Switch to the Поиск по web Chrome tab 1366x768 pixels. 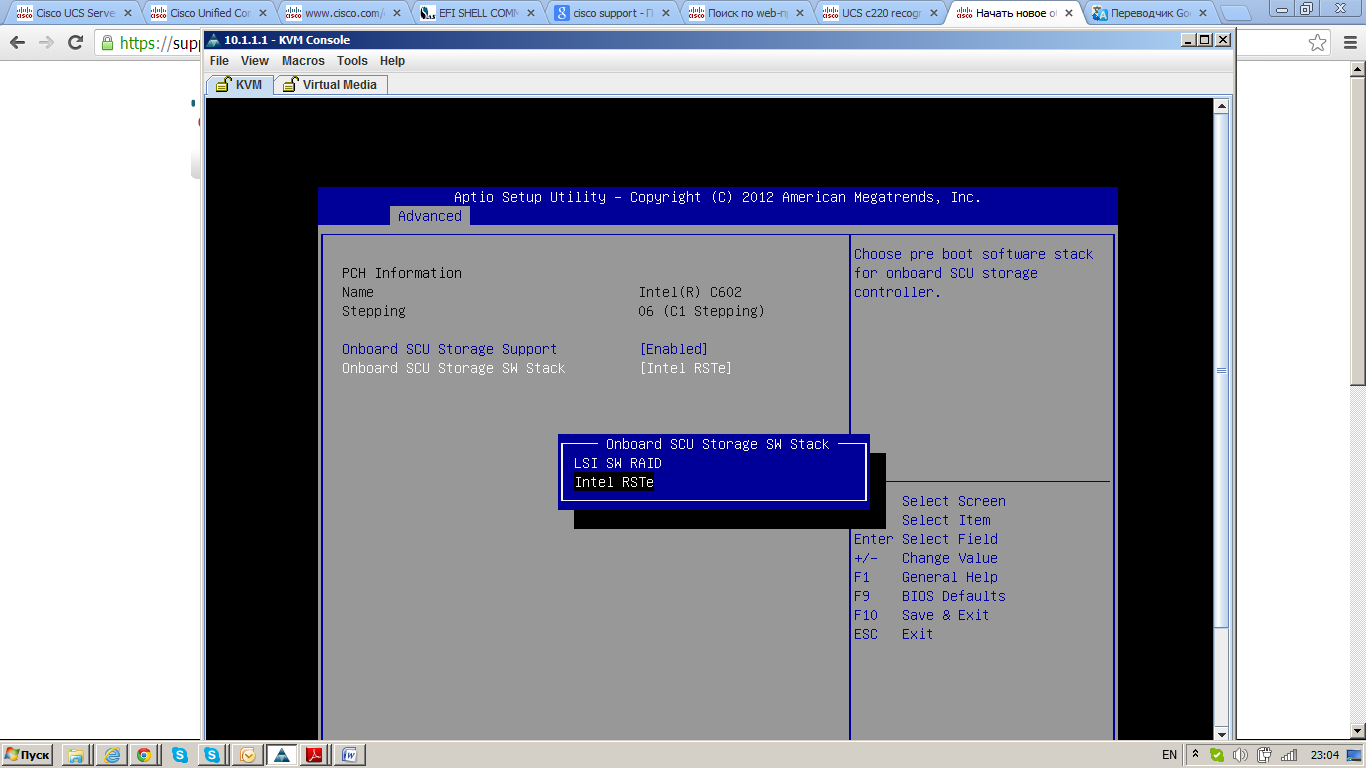coord(744,13)
